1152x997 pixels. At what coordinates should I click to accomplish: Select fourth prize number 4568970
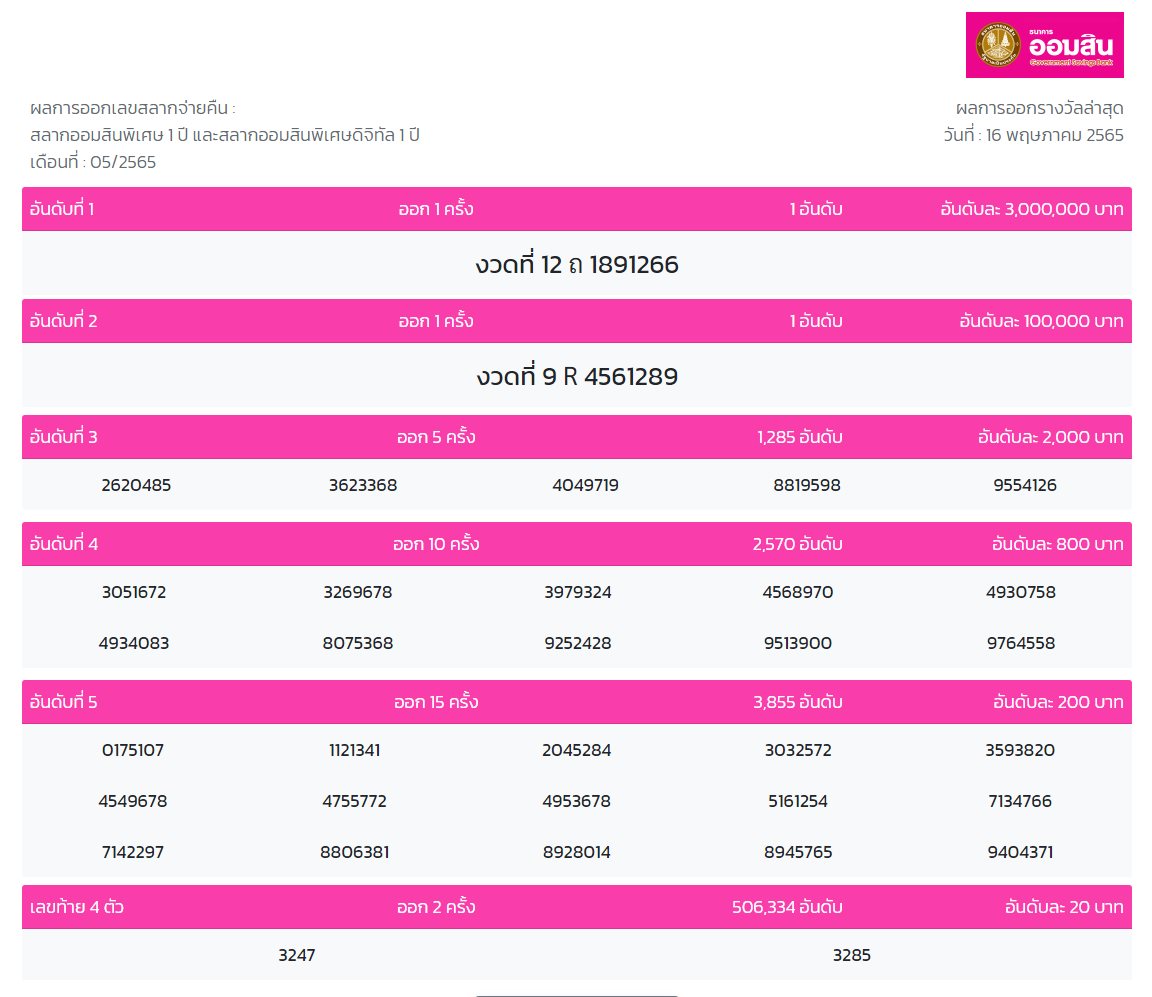798,592
